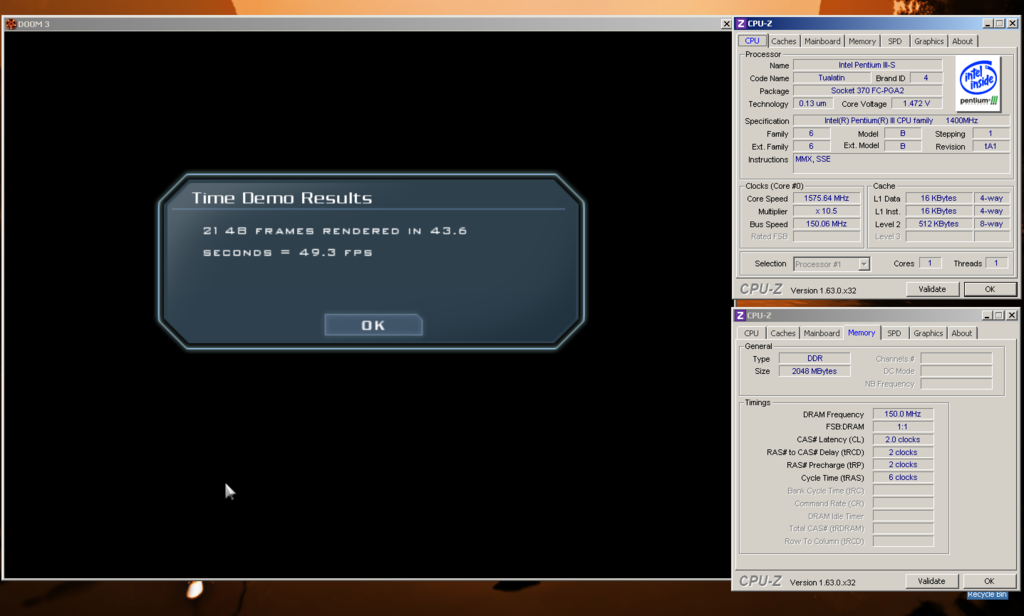Close the DOOM 3 window
This screenshot has height=616, width=1024.
(x=726, y=24)
